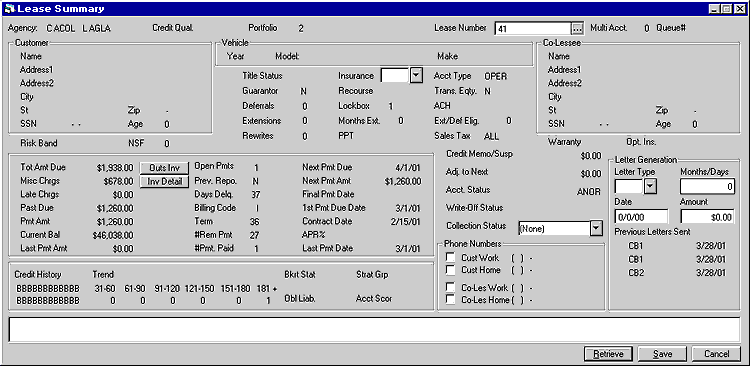The height and width of the screenshot is (366, 750).
Task: Open the Inv Detail button
Action: click(164, 181)
